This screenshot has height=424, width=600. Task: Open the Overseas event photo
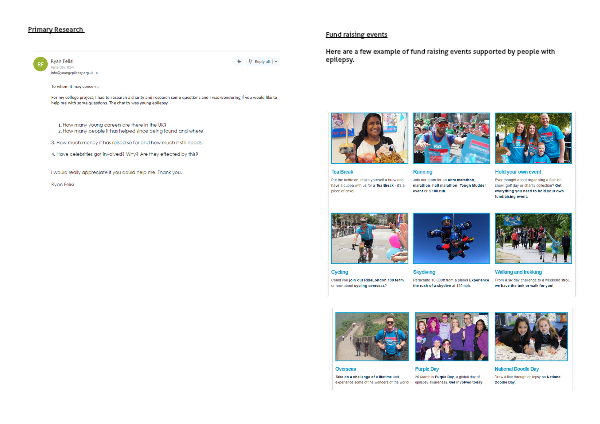pos(371,336)
